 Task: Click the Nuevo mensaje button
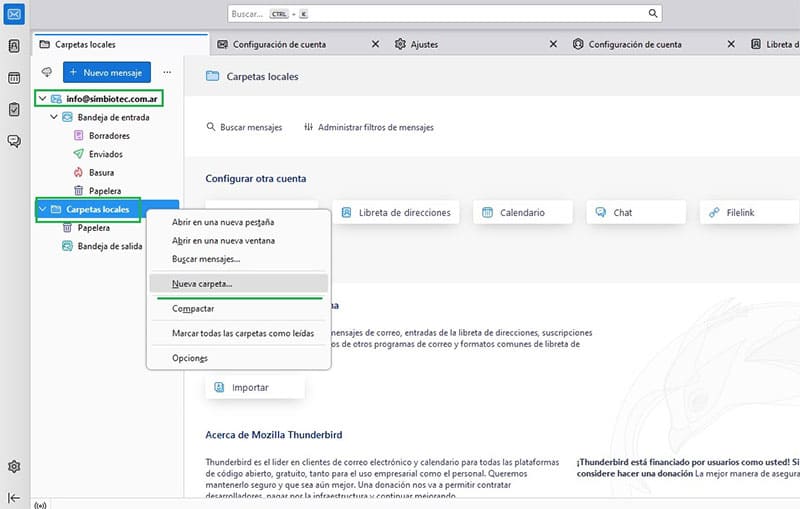pos(107,72)
